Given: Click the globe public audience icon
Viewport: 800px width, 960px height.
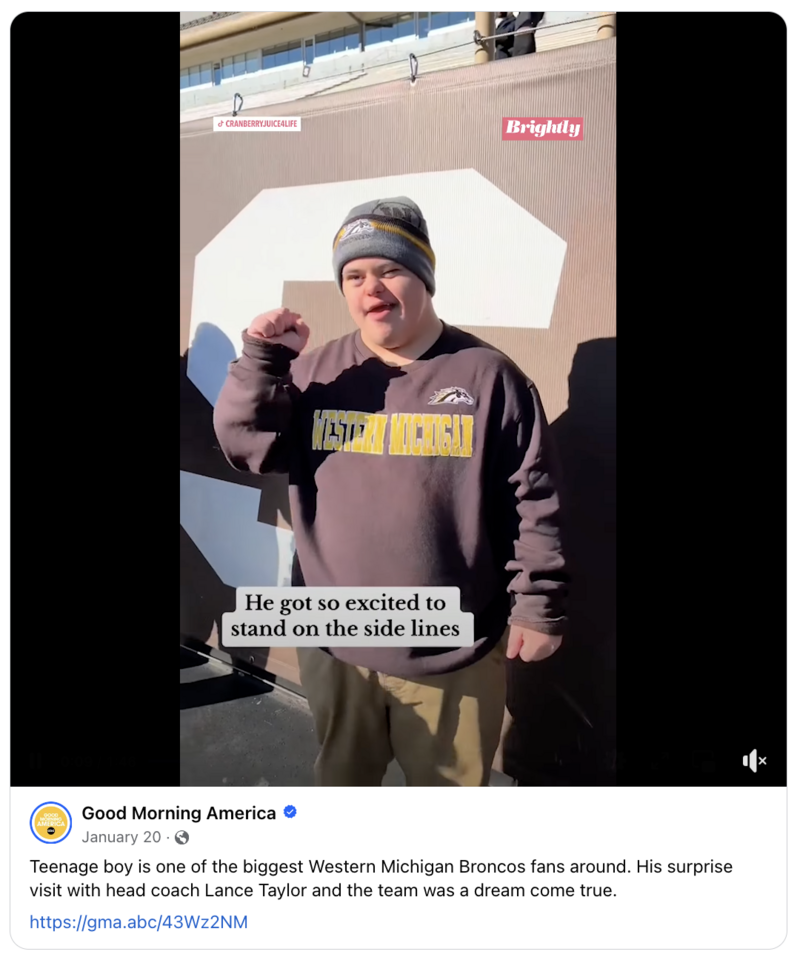Looking at the screenshot, I should tap(182, 837).
